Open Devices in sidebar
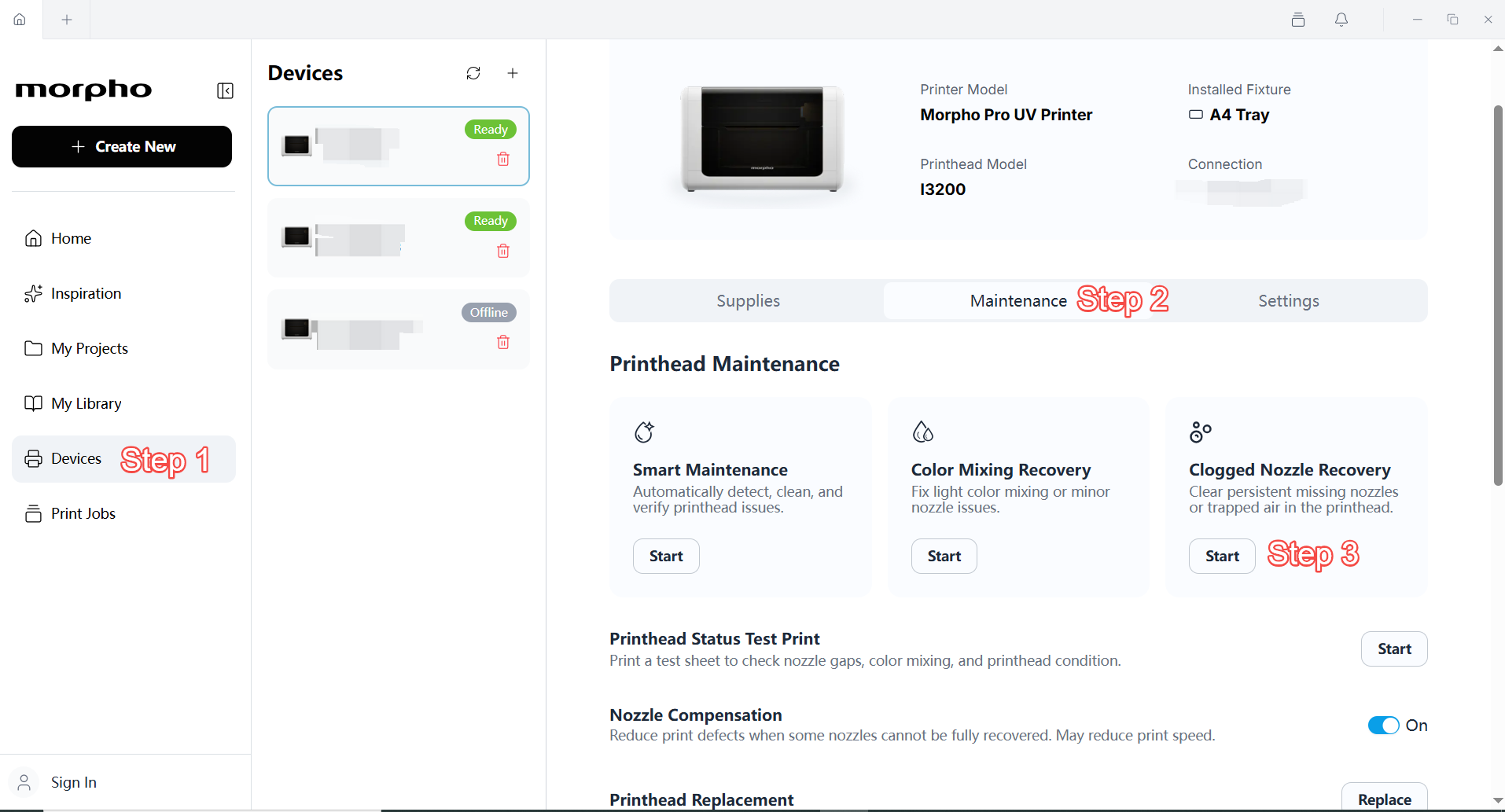The height and width of the screenshot is (812, 1505). click(x=123, y=459)
